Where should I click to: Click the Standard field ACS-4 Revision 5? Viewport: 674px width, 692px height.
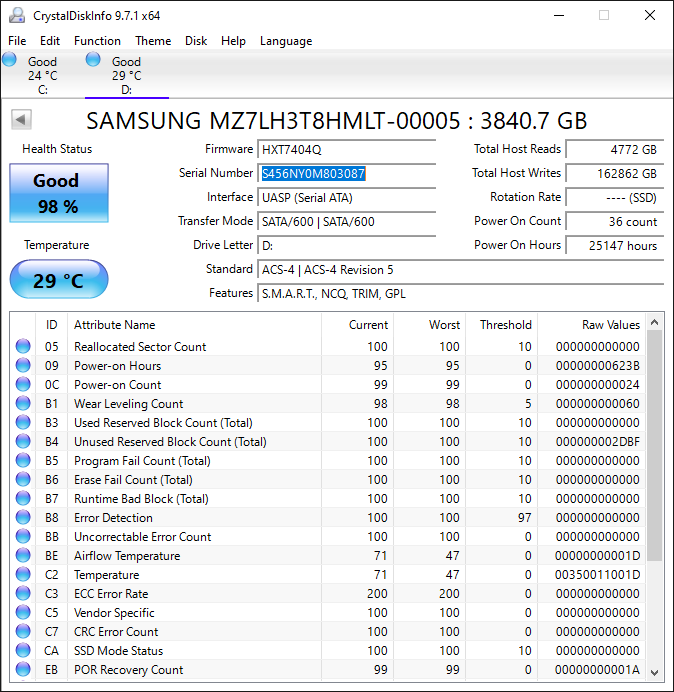(461, 269)
